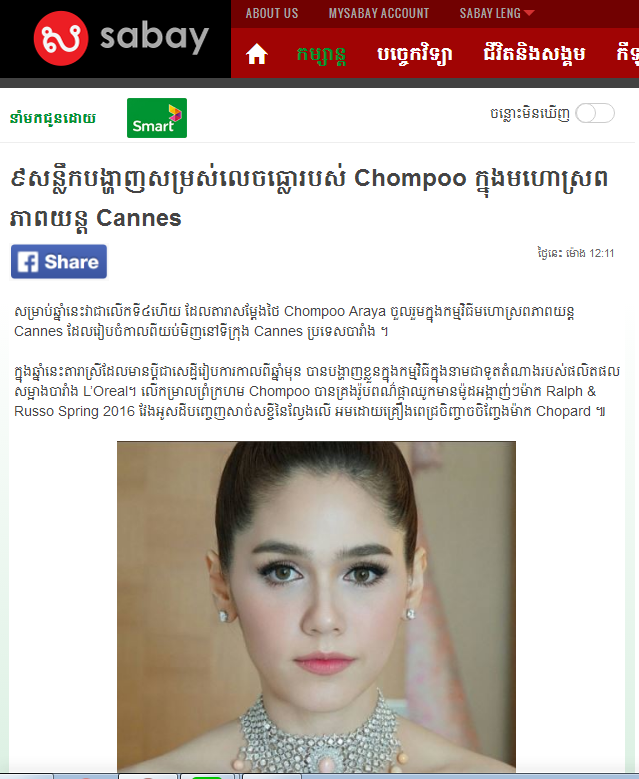This screenshot has width=639, height=779.
Task: Open the partially visible last navigation tab
Action: [x=628, y=54]
